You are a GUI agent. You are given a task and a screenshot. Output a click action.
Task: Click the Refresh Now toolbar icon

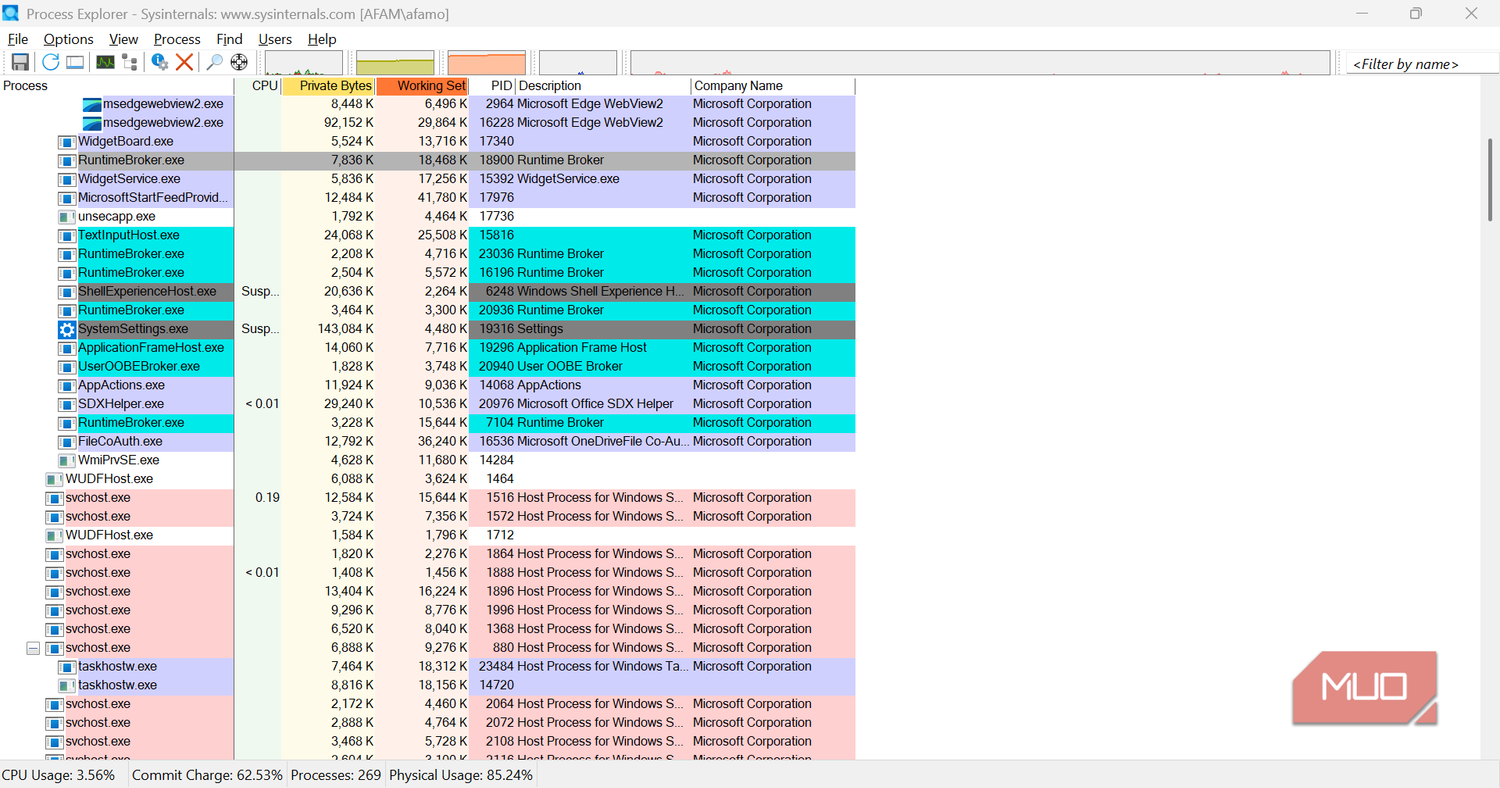coord(50,62)
